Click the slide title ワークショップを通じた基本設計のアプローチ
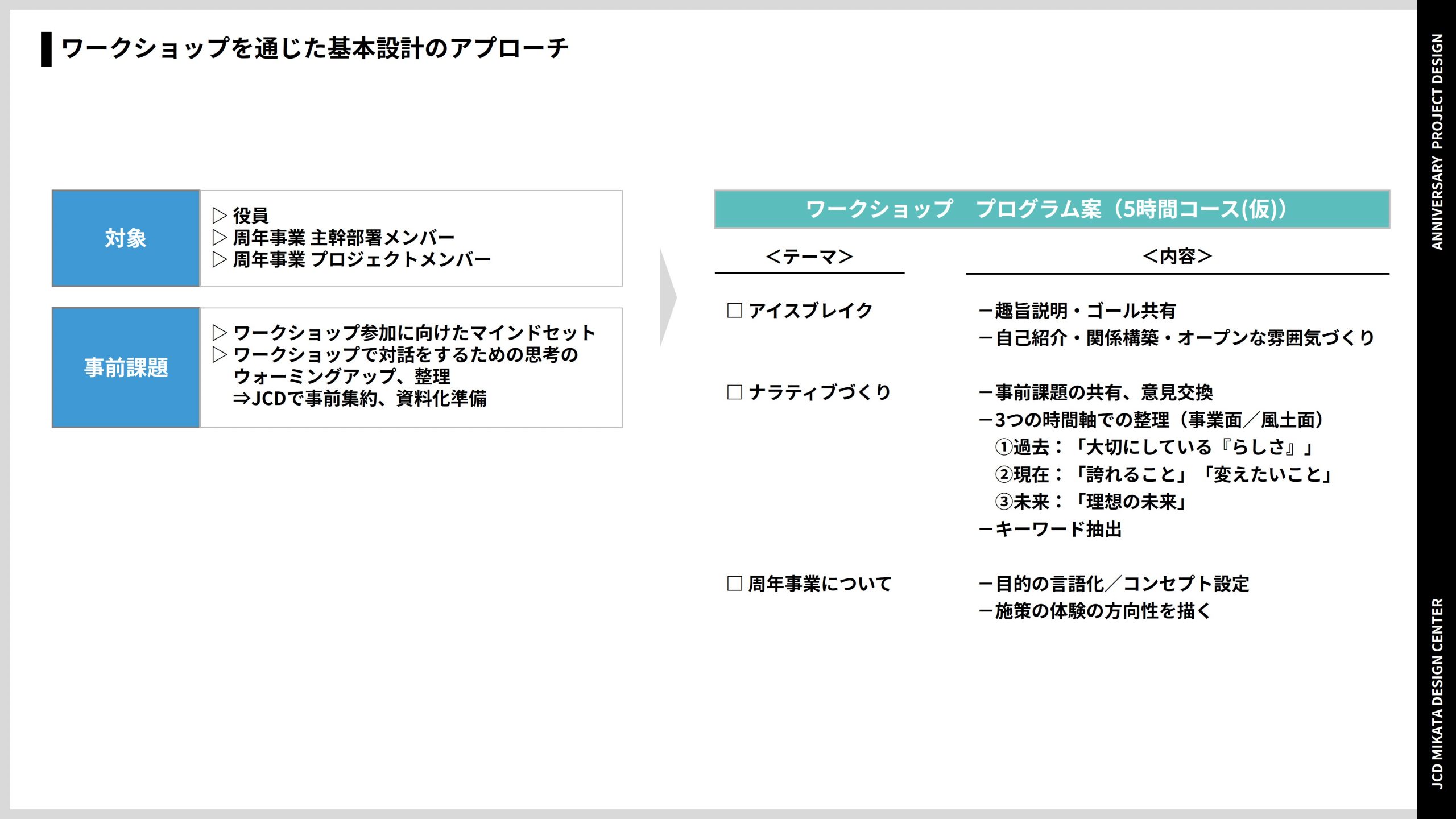The height and width of the screenshot is (819, 1456). pyautogui.click(x=315, y=48)
